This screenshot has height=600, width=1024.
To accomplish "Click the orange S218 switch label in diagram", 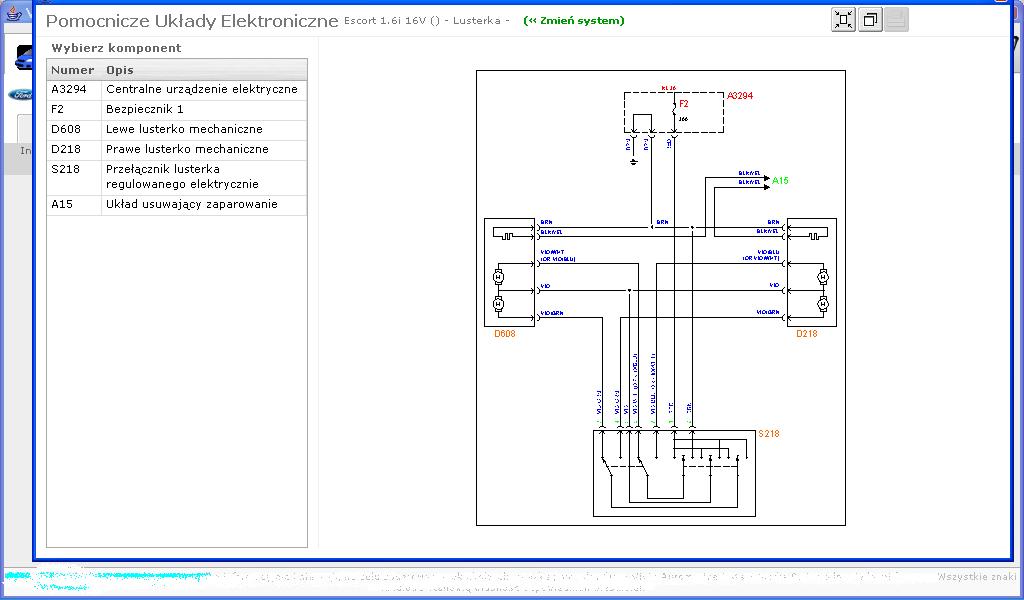I will (768, 434).
